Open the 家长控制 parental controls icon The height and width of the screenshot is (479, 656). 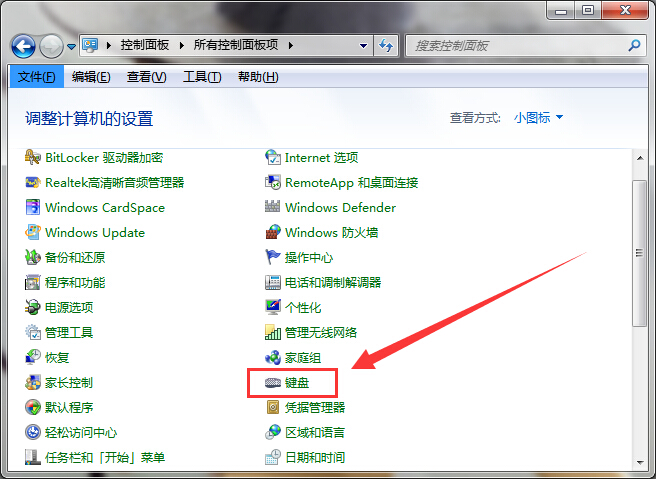pos(34,382)
